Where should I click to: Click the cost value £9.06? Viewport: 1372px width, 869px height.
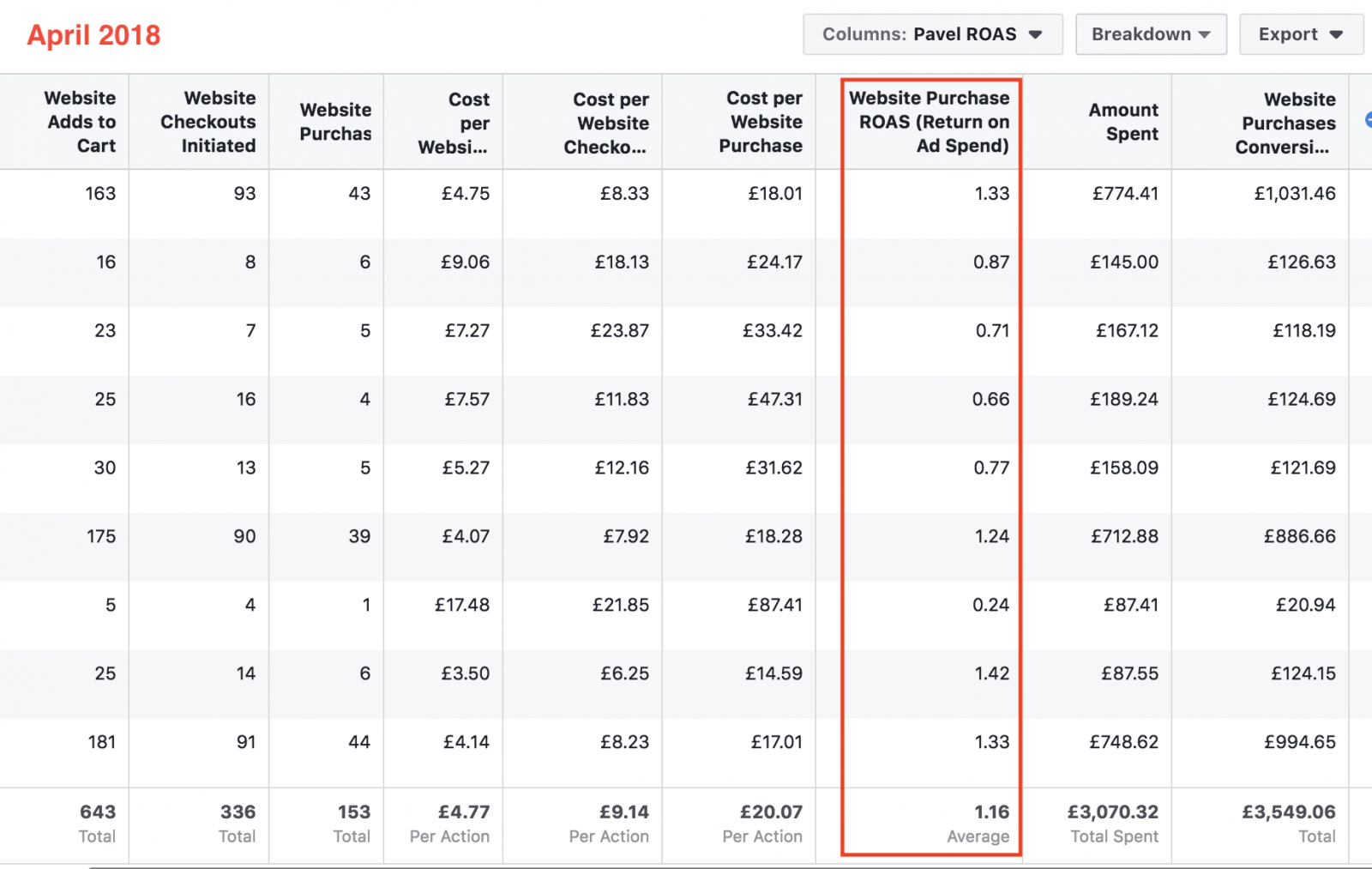click(x=465, y=263)
